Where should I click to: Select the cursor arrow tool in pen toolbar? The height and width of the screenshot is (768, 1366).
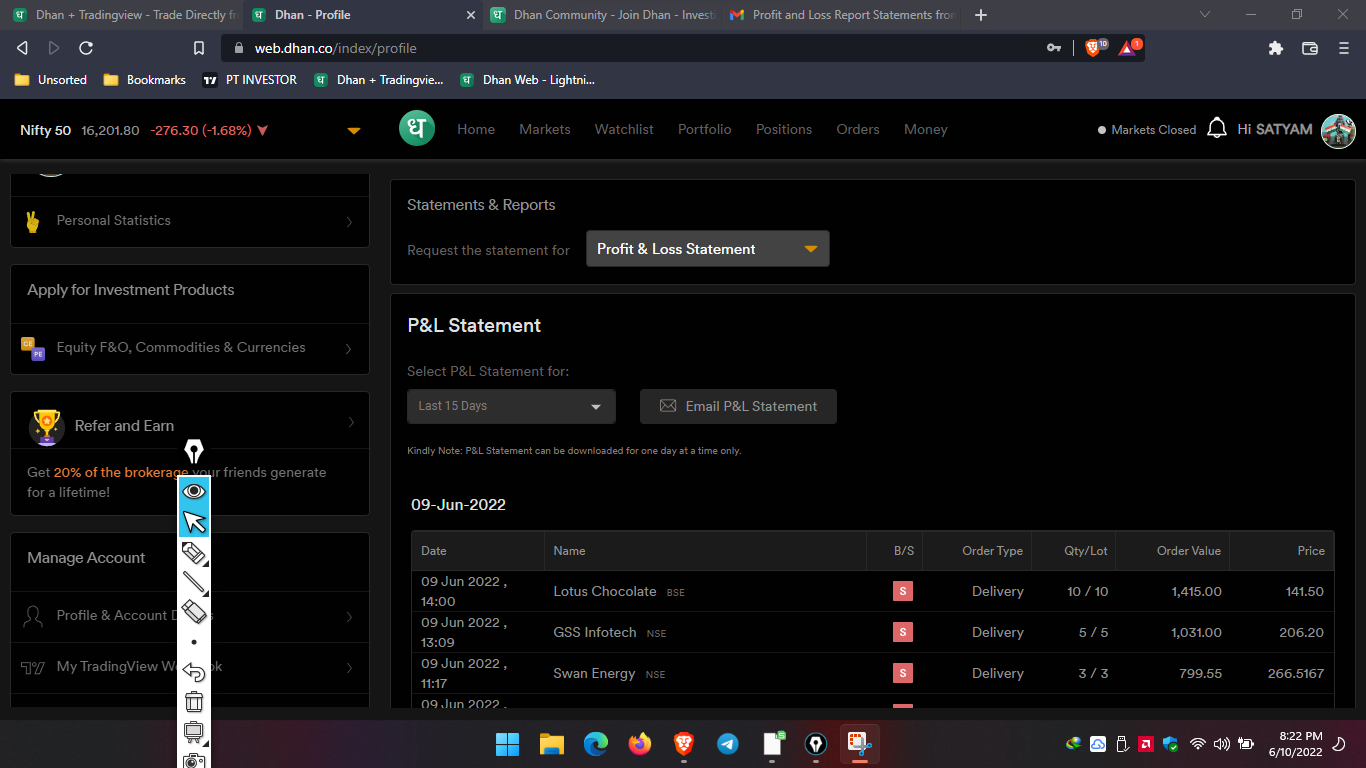coord(194,522)
